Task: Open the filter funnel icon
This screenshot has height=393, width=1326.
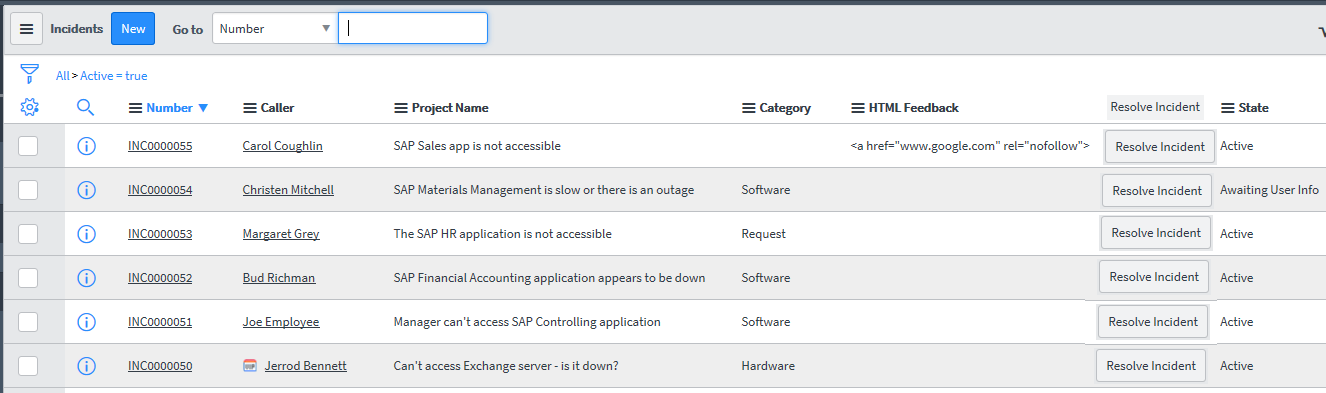Action: point(29,74)
